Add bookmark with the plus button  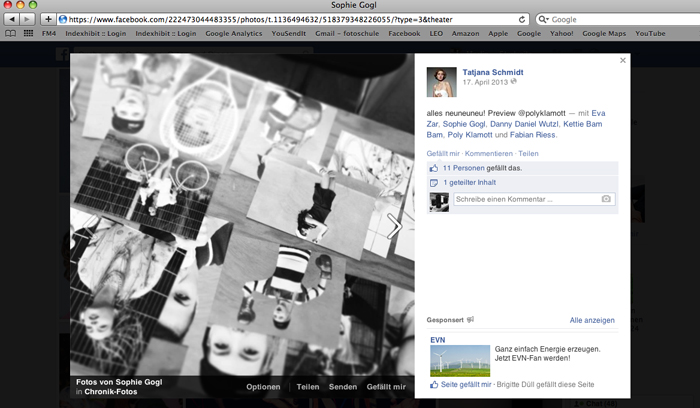click(48, 19)
